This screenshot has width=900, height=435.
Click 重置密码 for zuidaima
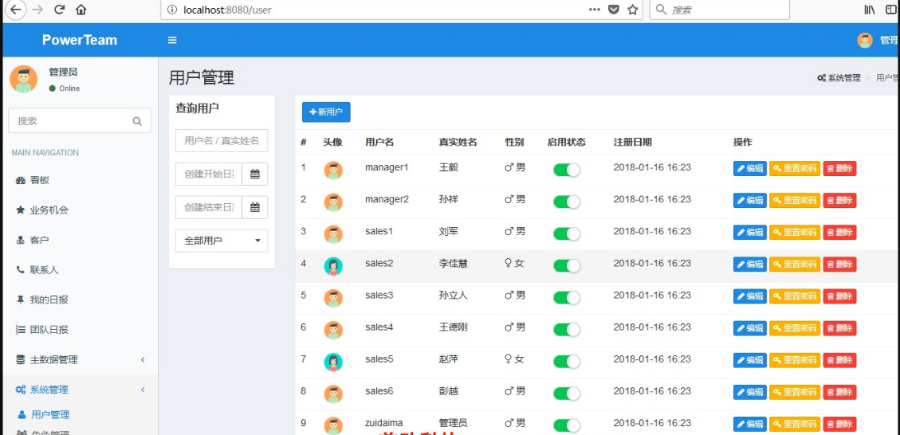[795, 425]
